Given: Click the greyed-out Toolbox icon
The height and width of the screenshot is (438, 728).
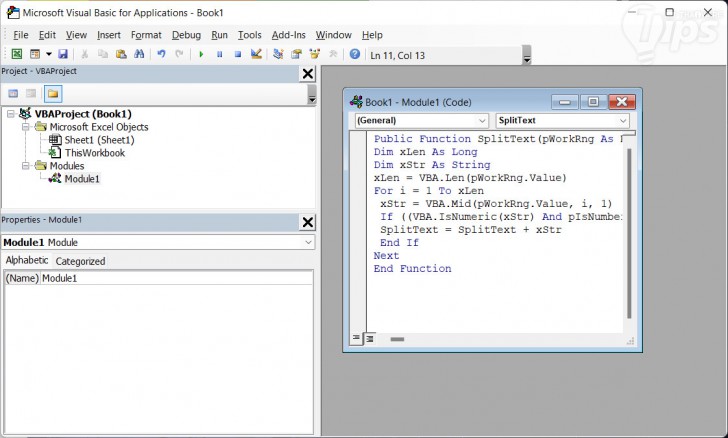Looking at the screenshot, I should tap(333, 54).
